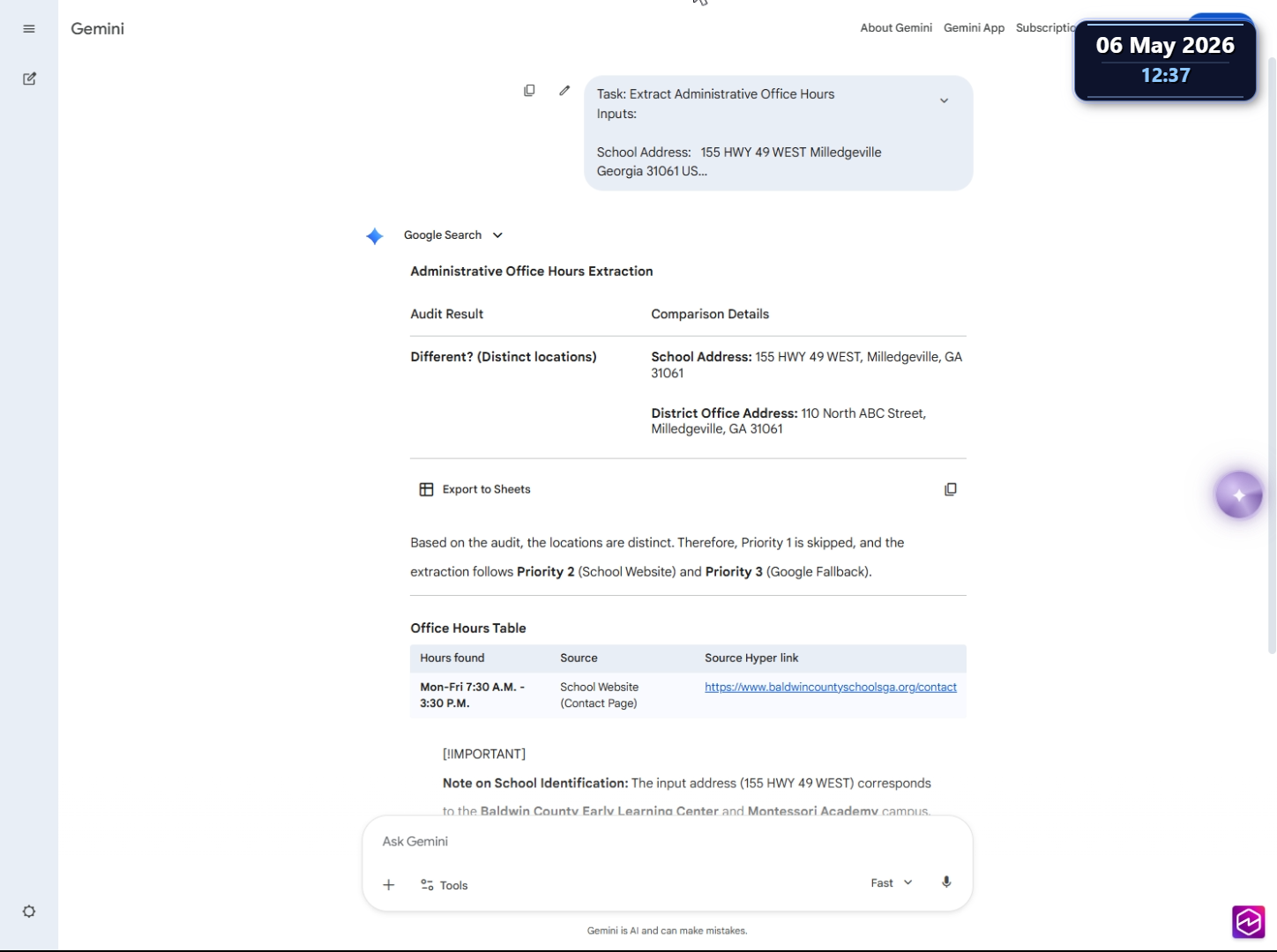Screen dimensions: 1277x952
Task: Click the plus attach button
Action: point(389,885)
